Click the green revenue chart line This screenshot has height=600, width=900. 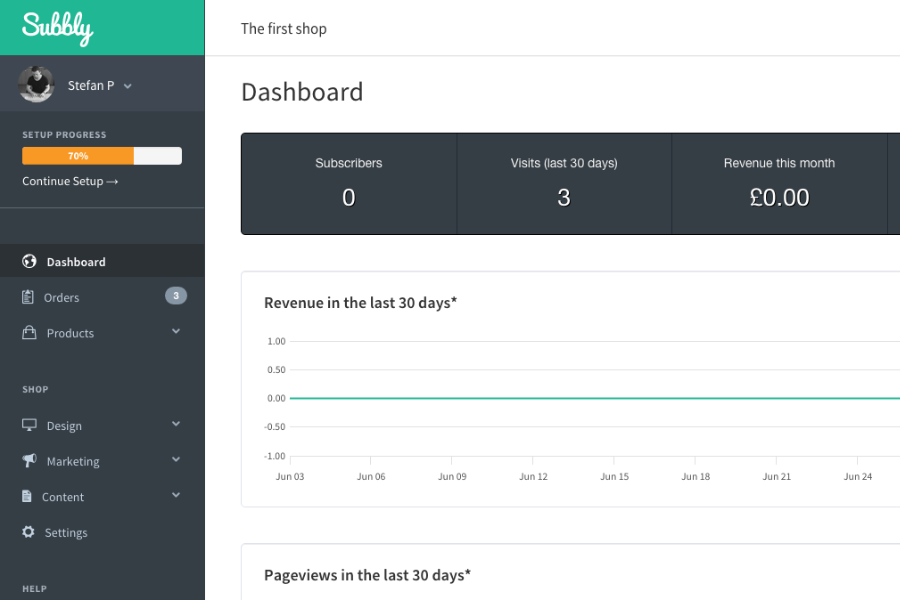tap(595, 398)
